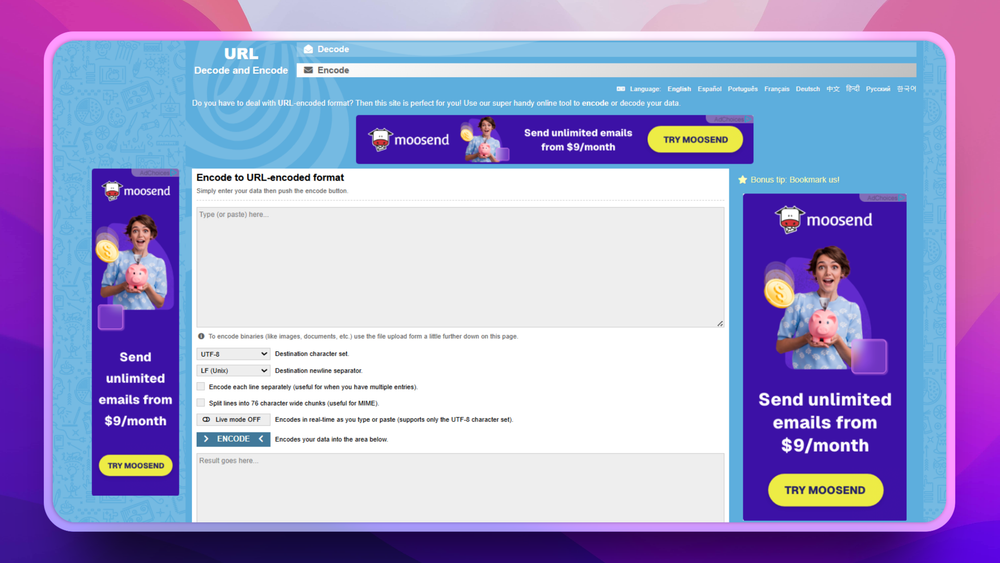Click AdChoices label on top banner ad
This screenshot has width=1000, height=563.
[729, 119]
